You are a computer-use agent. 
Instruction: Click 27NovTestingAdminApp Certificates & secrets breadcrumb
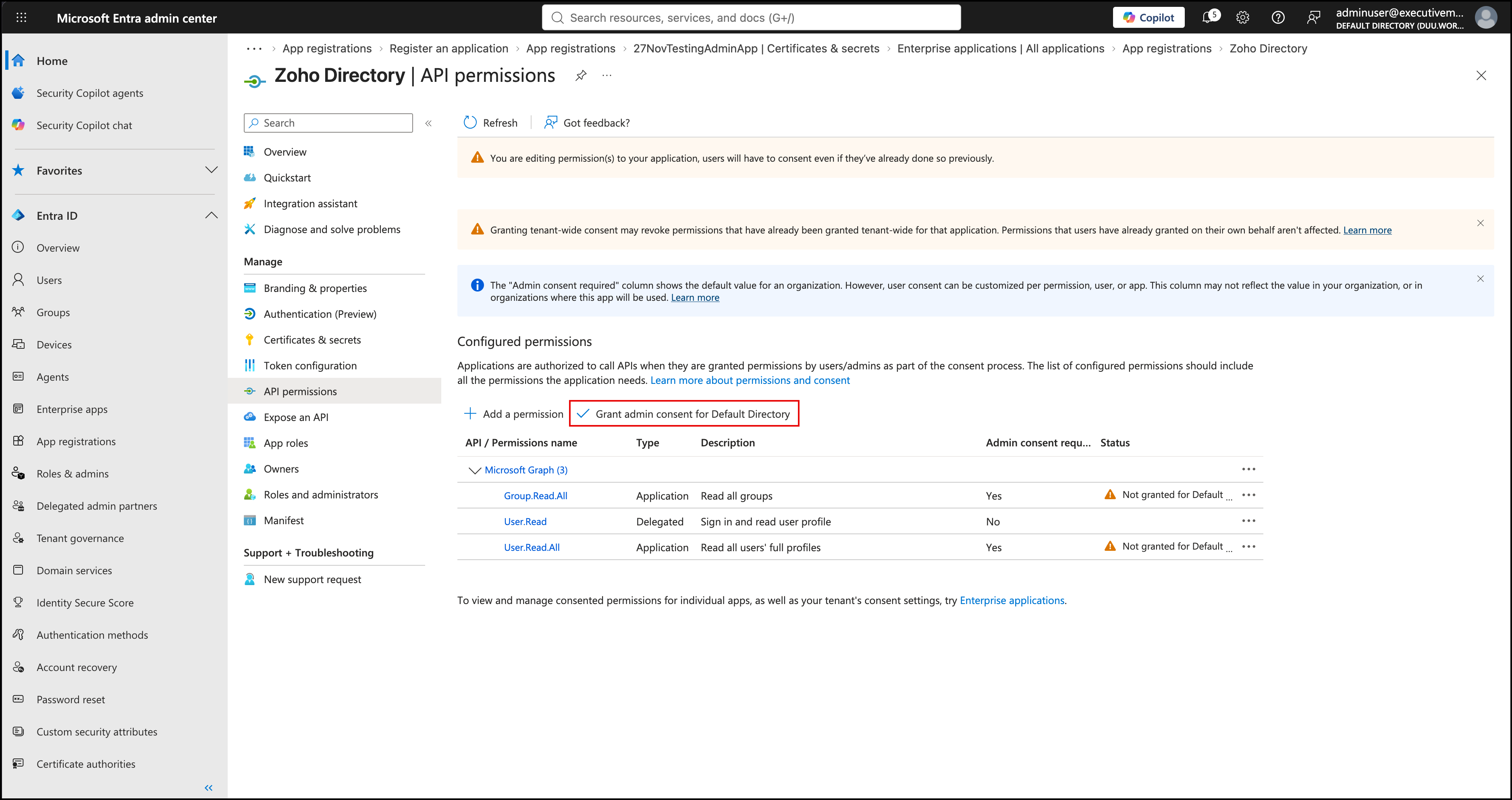[x=756, y=49]
